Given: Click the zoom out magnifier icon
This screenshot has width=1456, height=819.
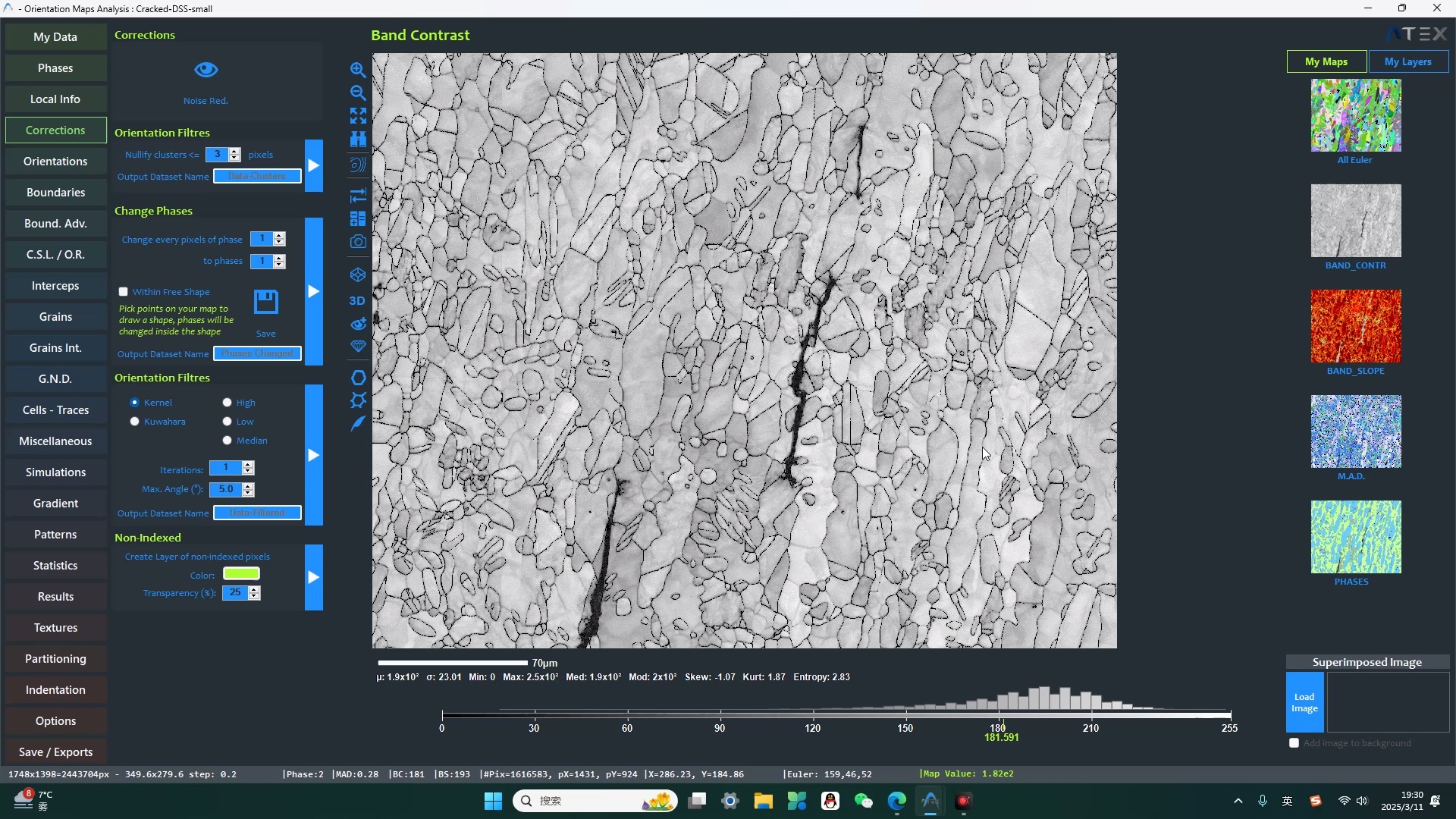Looking at the screenshot, I should click(x=358, y=93).
